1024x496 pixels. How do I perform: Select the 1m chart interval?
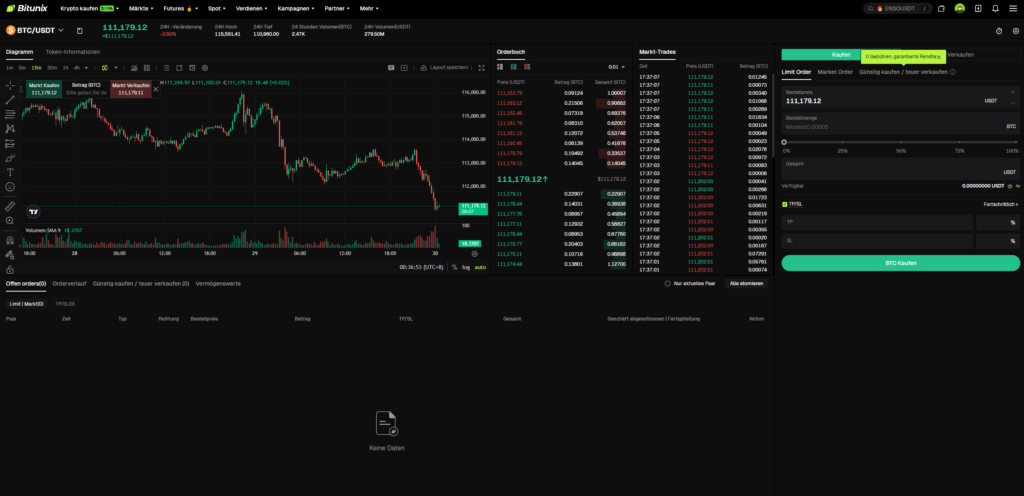[x=9, y=67]
